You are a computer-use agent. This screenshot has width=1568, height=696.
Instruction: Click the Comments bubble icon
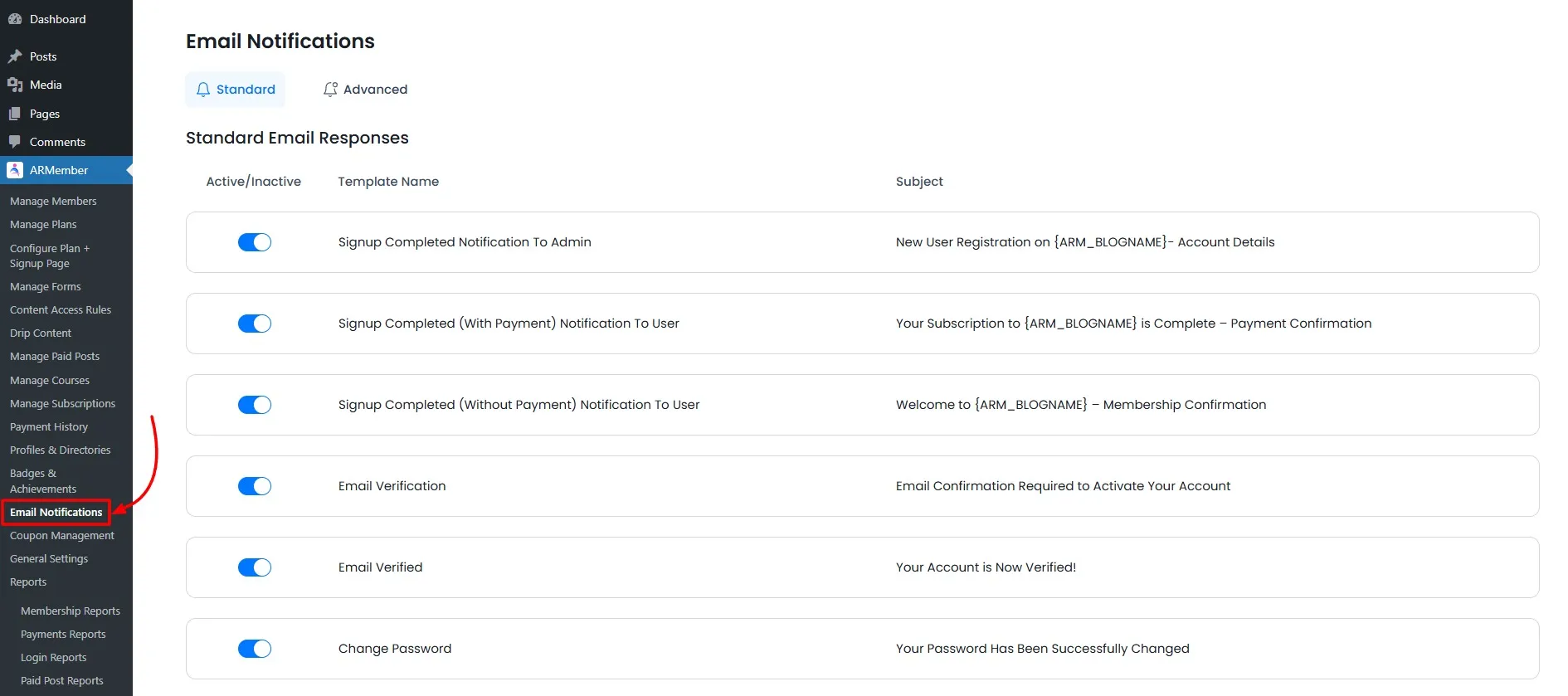(15, 142)
